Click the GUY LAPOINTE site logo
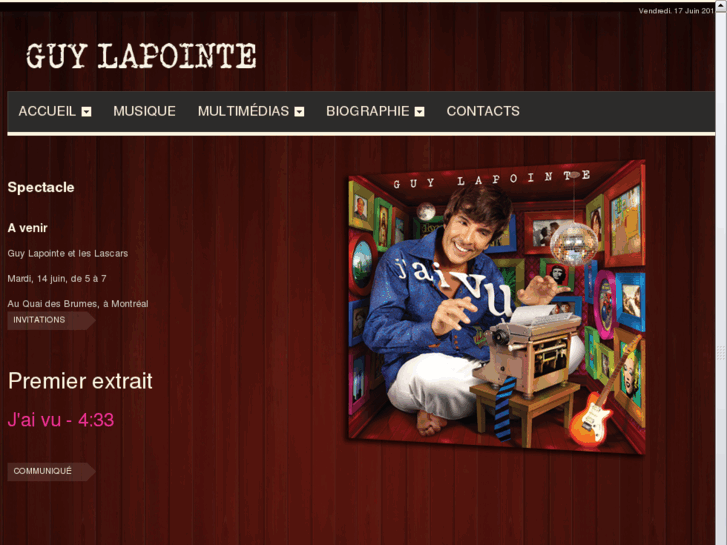The width and height of the screenshot is (727, 545). point(141,56)
